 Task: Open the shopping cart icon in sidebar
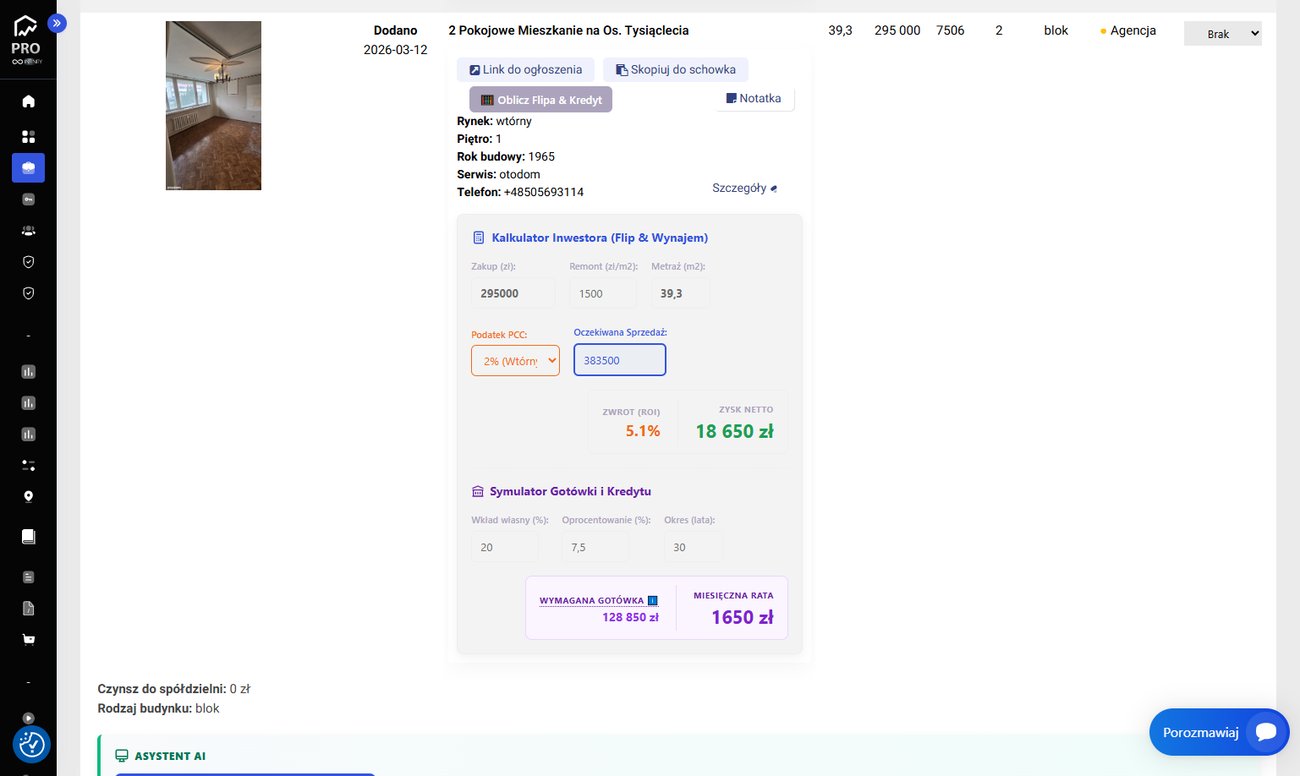click(x=28, y=639)
